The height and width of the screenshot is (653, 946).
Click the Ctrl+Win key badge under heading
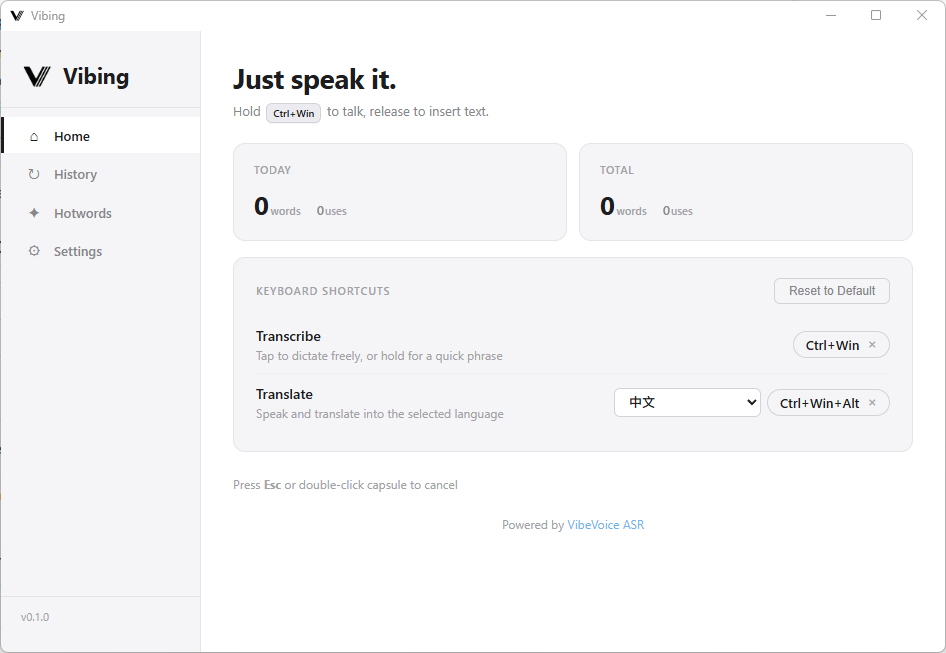pos(293,113)
